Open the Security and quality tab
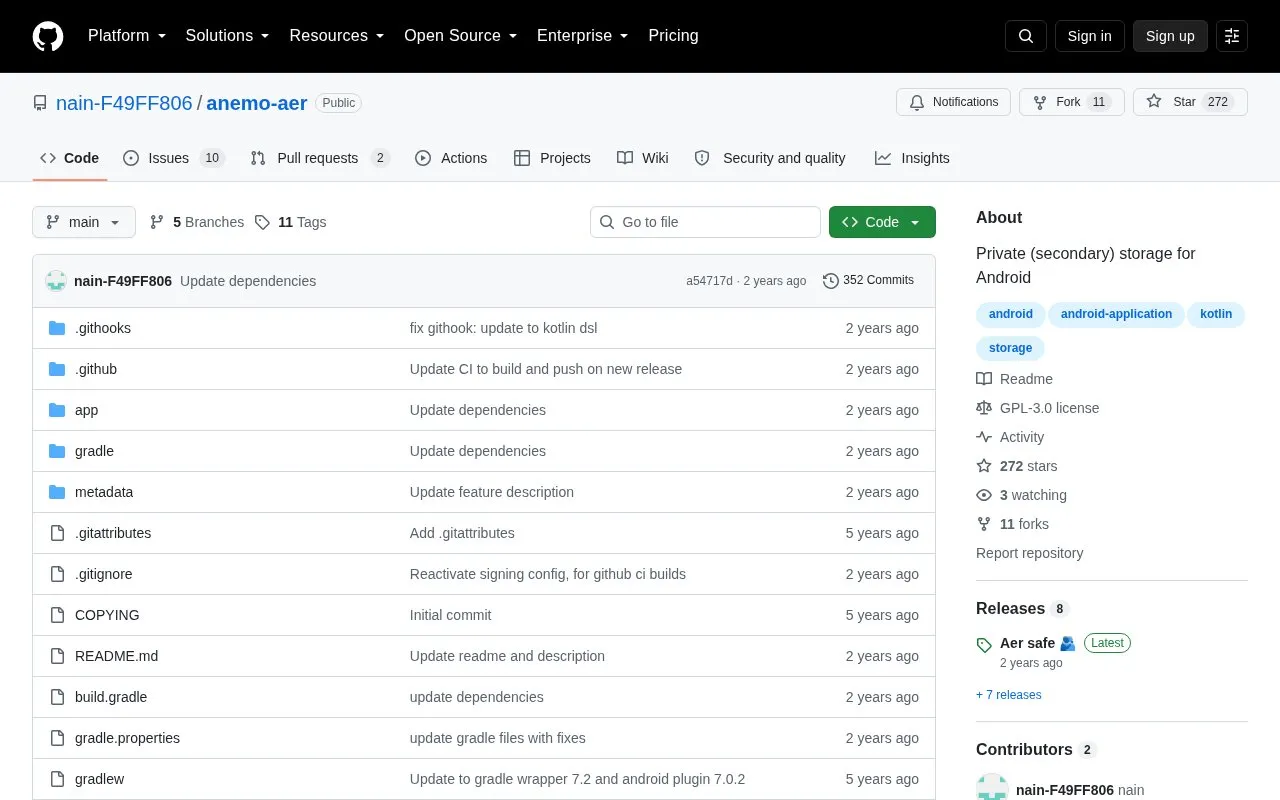Image resolution: width=1280 pixels, height=800 pixels. [770, 158]
